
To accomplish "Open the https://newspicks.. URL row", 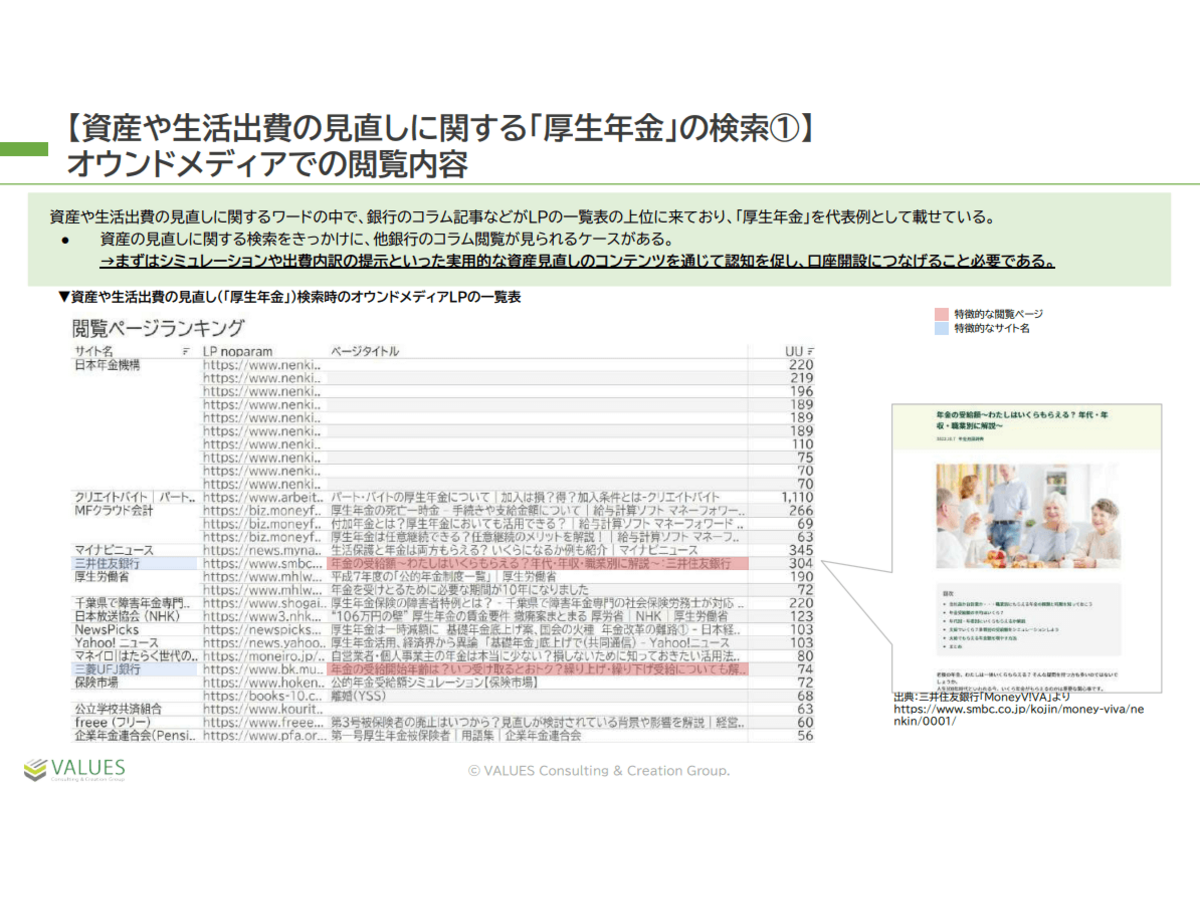I will click(262, 630).
